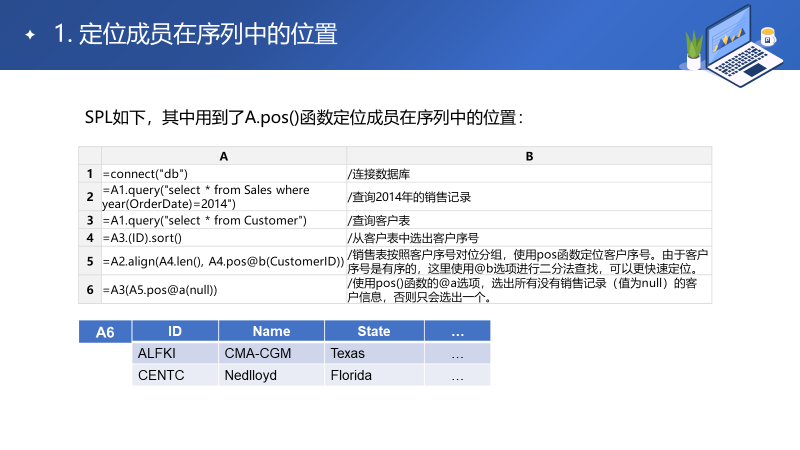Click the slide title "1. 定位成员在序列中的位置"
The height and width of the screenshot is (450, 800).
(x=195, y=34)
